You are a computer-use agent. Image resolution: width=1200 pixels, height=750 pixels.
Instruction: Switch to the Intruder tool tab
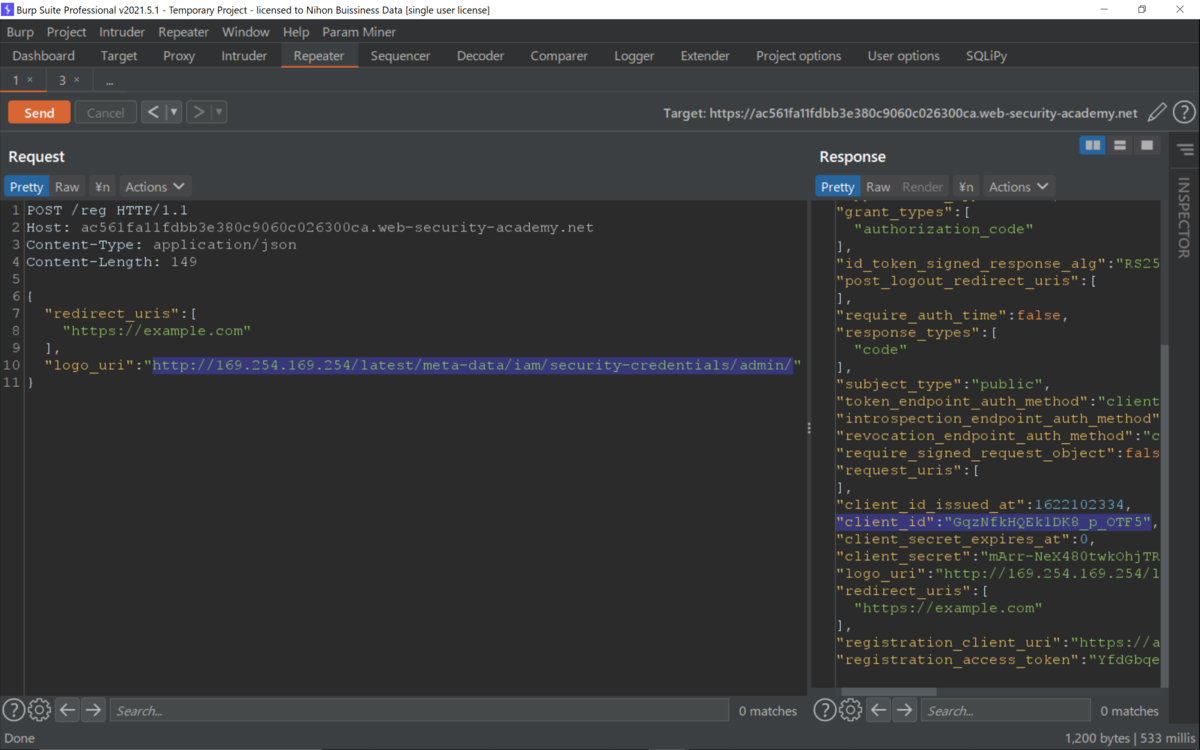pos(244,56)
